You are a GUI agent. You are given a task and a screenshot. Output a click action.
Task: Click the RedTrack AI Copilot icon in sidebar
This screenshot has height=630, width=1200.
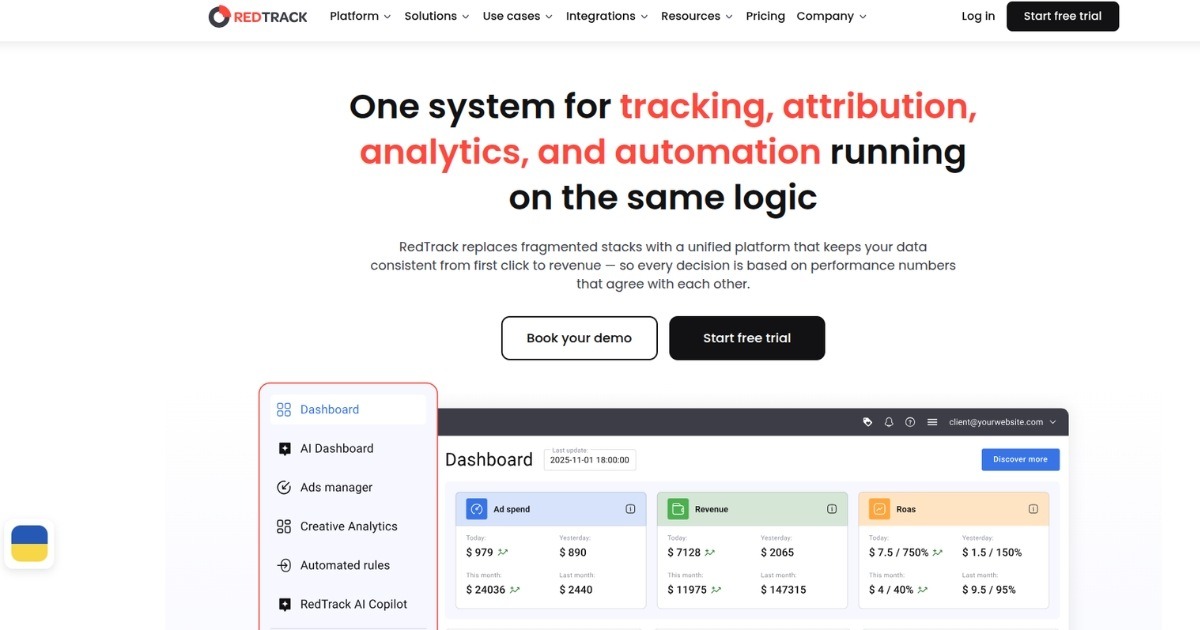tap(284, 604)
